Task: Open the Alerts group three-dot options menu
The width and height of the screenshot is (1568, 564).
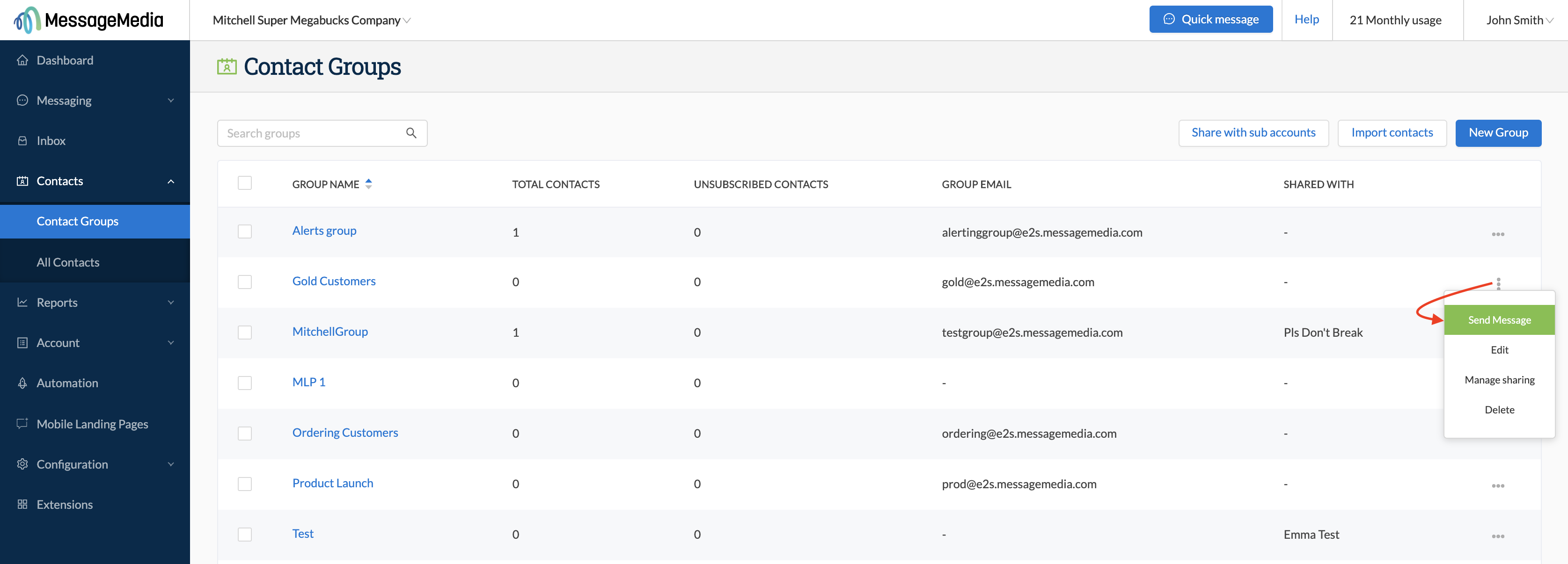Action: (x=1497, y=234)
